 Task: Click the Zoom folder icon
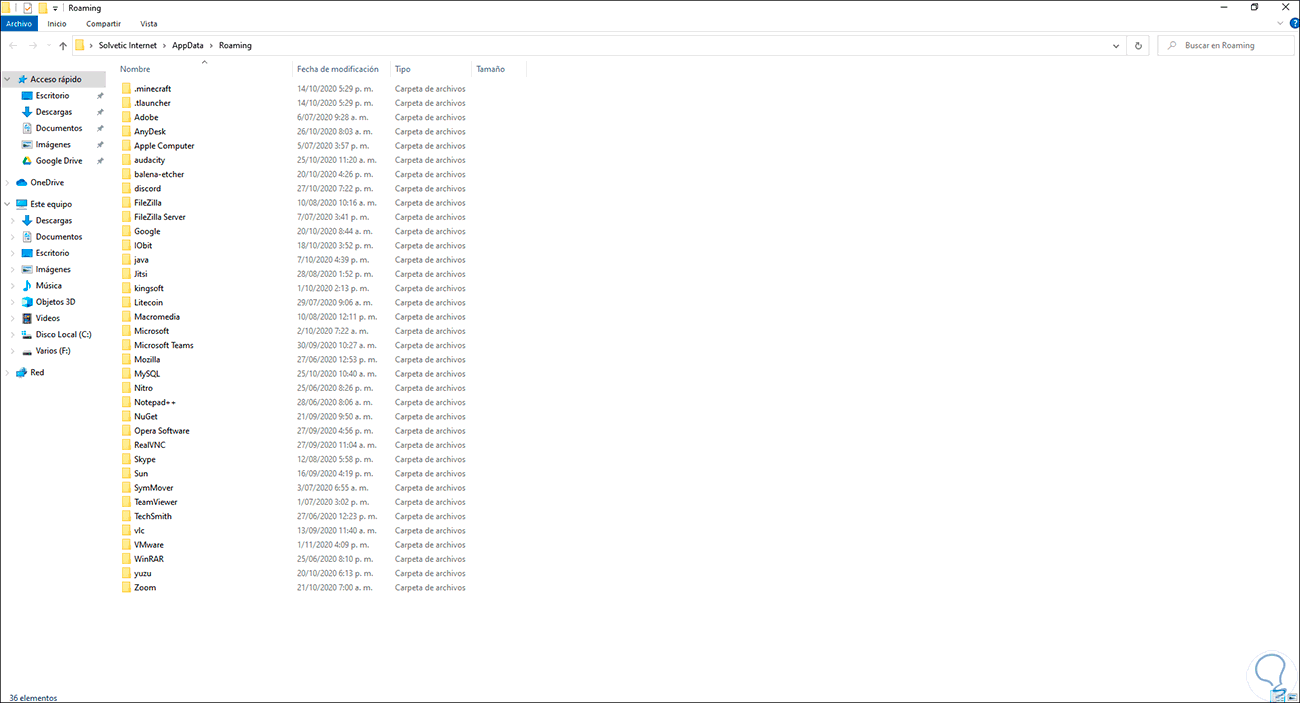tap(126, 587)
